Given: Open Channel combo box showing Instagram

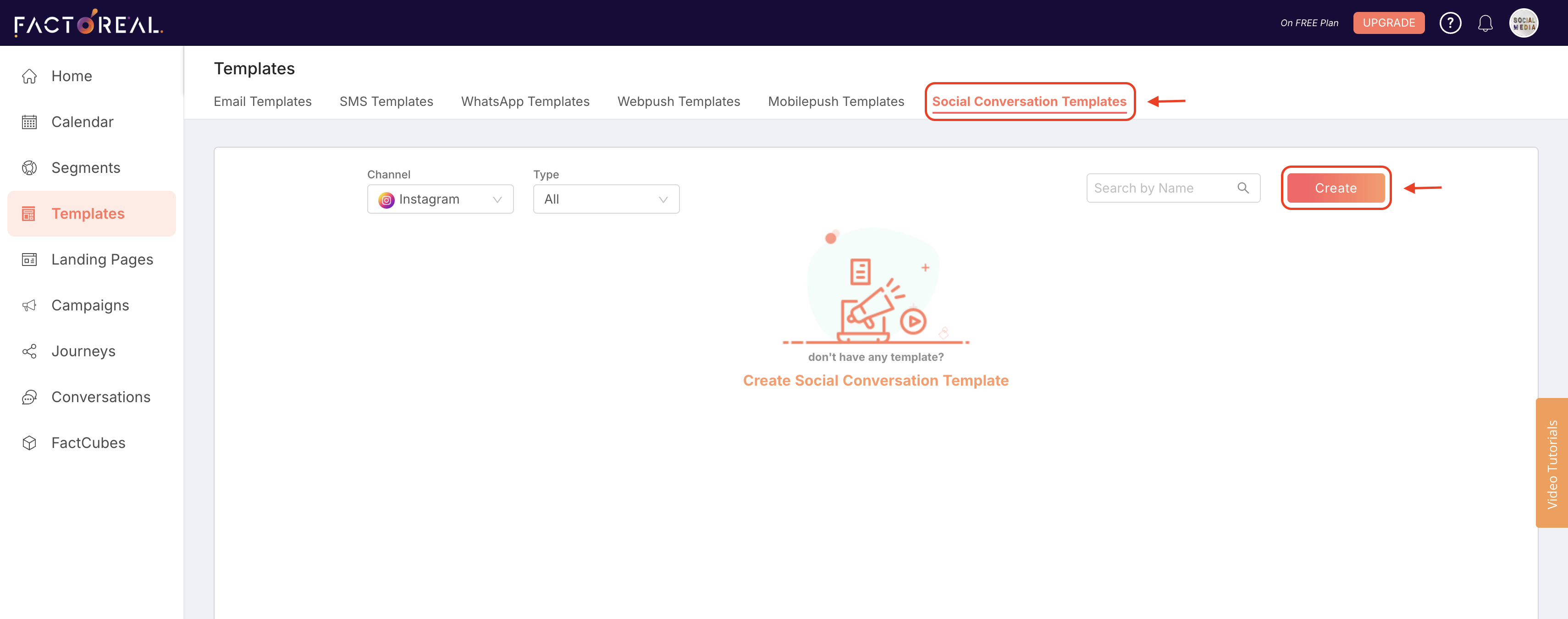Looking at the screenshot, I should 440,199.
